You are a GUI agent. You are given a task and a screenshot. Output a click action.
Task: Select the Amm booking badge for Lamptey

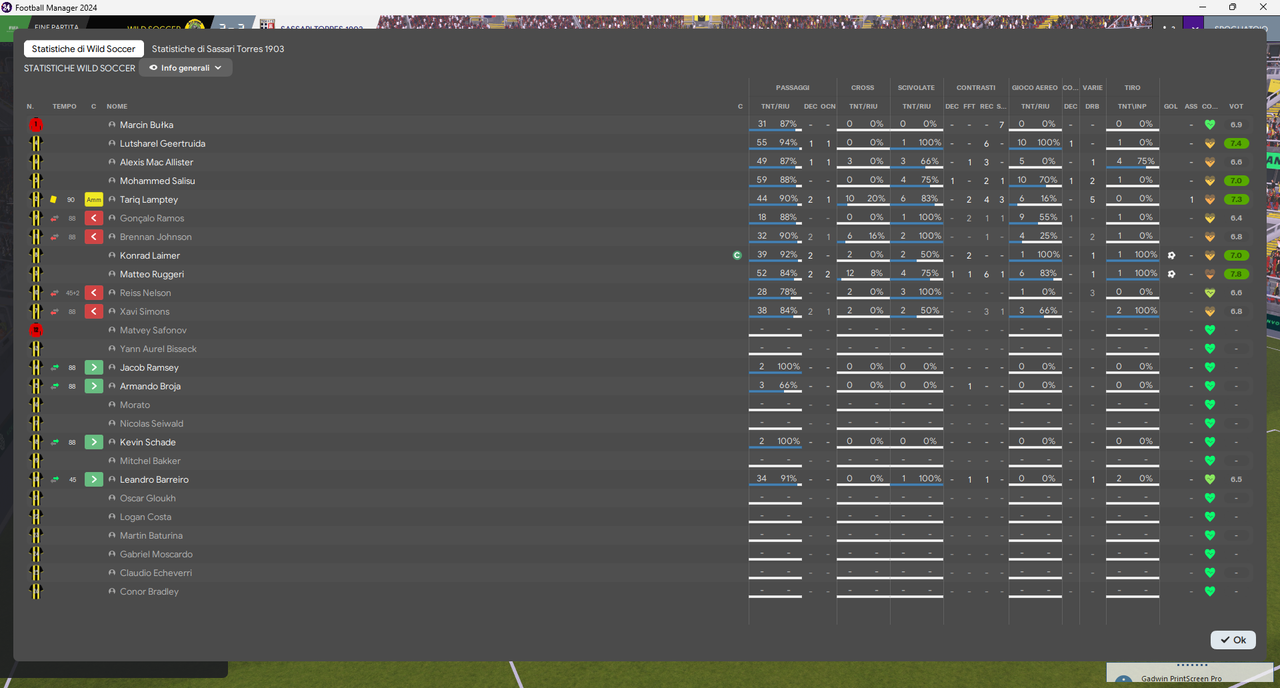(94, 200)
